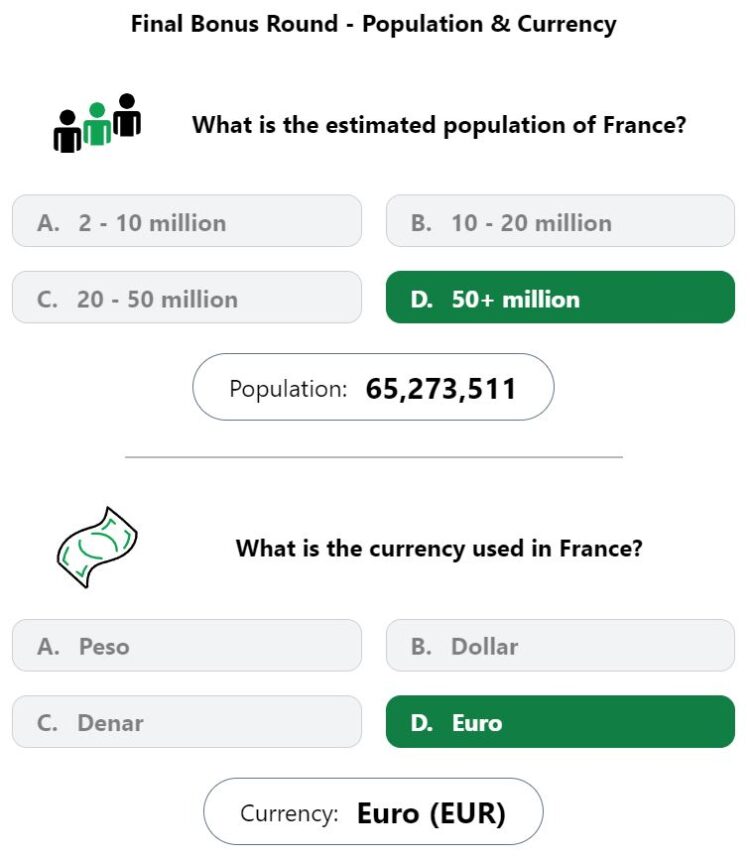Select the B. Dollar option

(x=560, y=645)
